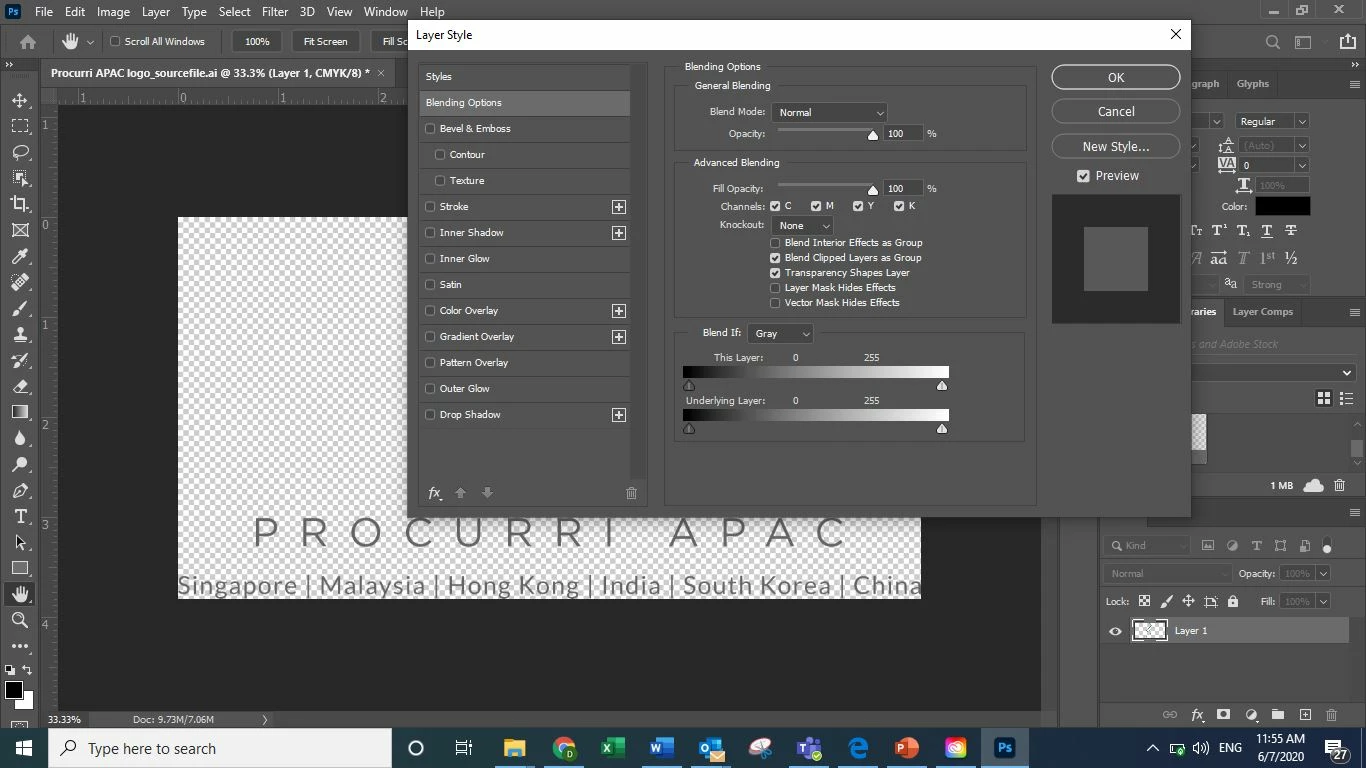Screen dimensions: 1366x768
Task: Select the Dodge tool
Action: click(20, 464)
